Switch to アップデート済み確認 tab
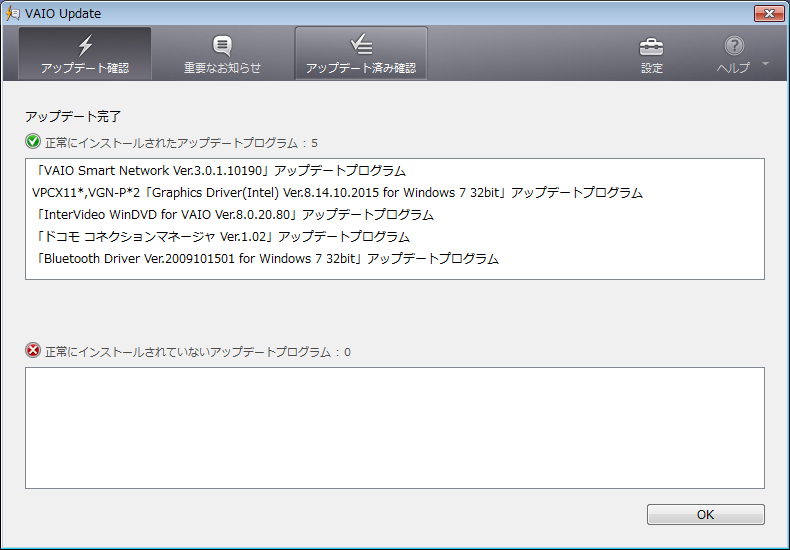 [x=361, y=53]
